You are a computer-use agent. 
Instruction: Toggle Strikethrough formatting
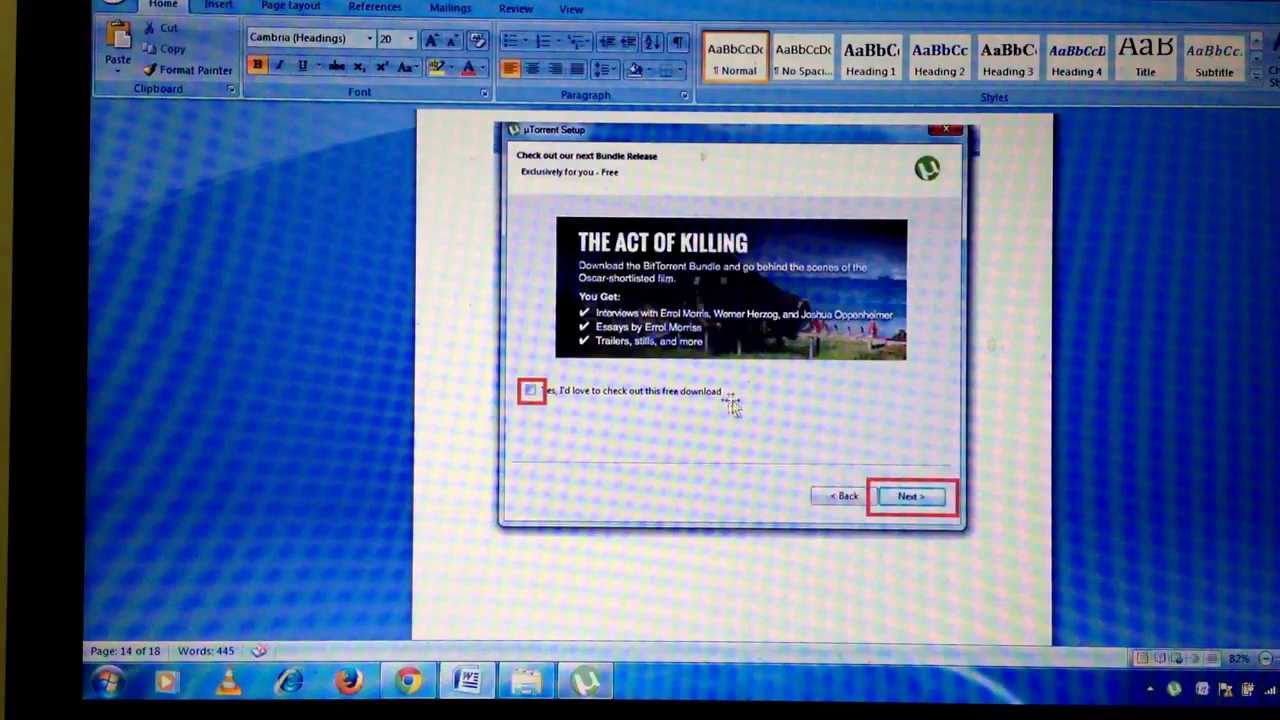coord(337,67)
